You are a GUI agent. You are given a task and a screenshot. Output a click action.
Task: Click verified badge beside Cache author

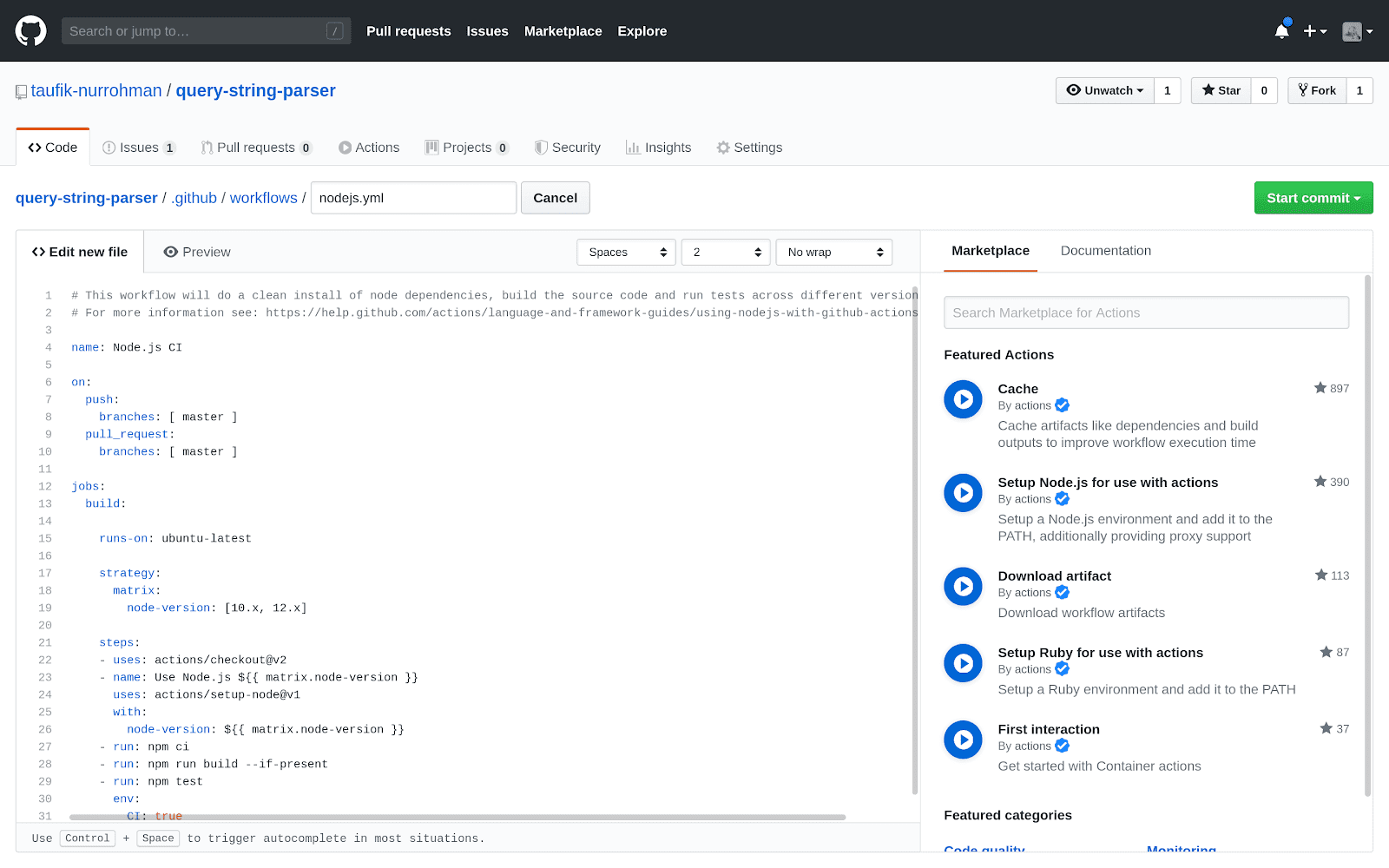(x=1062, y=405)
